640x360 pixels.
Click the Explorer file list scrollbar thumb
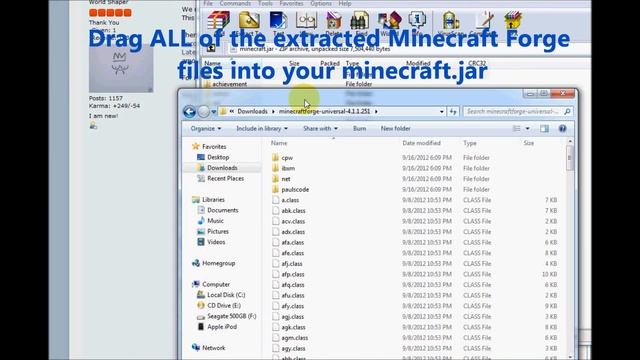coord(570,158)
